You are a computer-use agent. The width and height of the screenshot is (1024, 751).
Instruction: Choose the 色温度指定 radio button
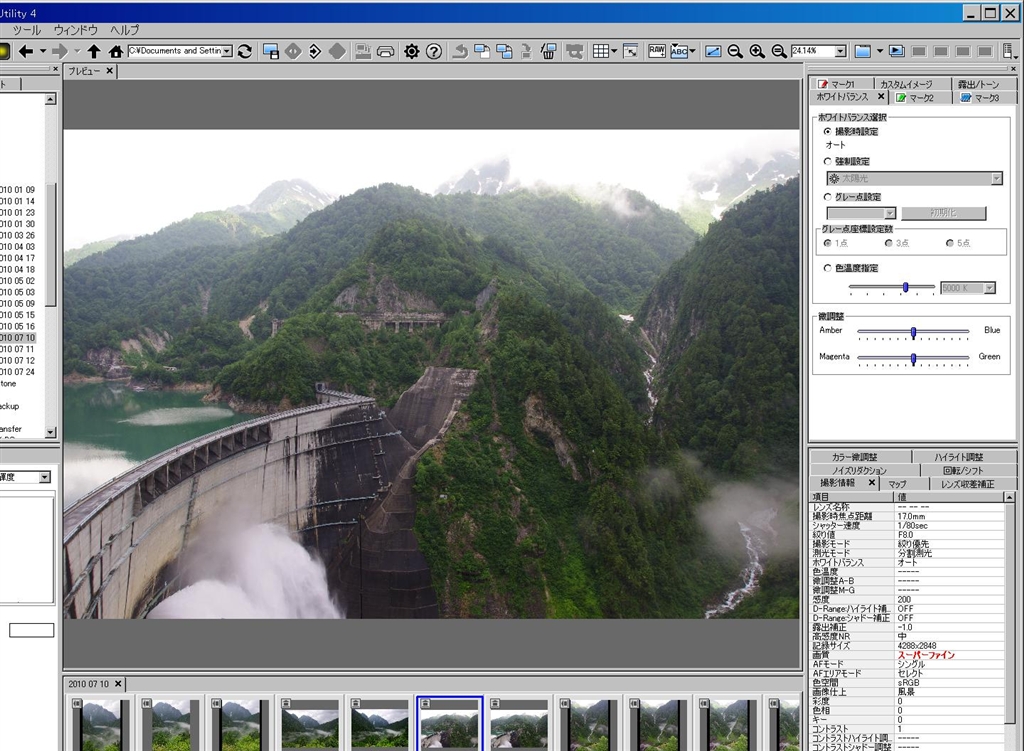(827, 268)
